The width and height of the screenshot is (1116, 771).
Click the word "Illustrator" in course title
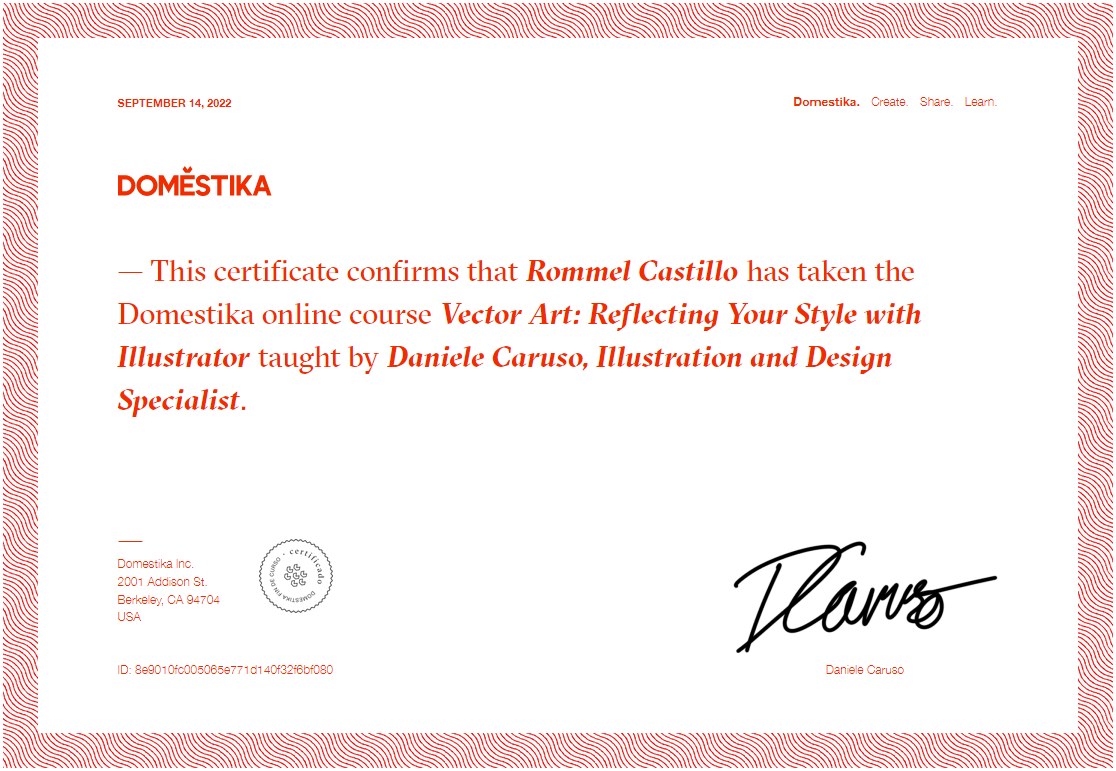coord(183,358)
